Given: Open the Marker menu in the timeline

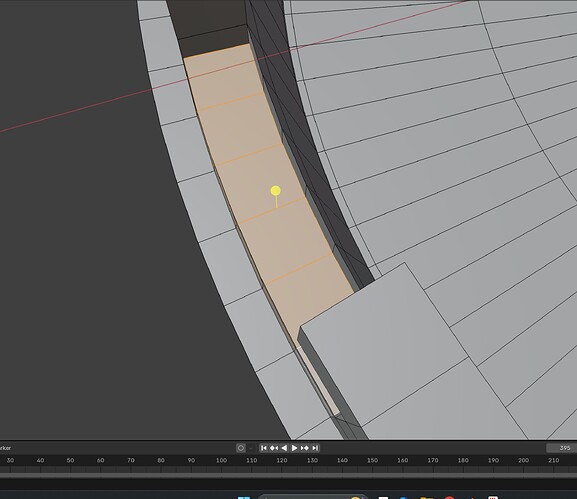Looking at the screenshot, I should point(5,448).
